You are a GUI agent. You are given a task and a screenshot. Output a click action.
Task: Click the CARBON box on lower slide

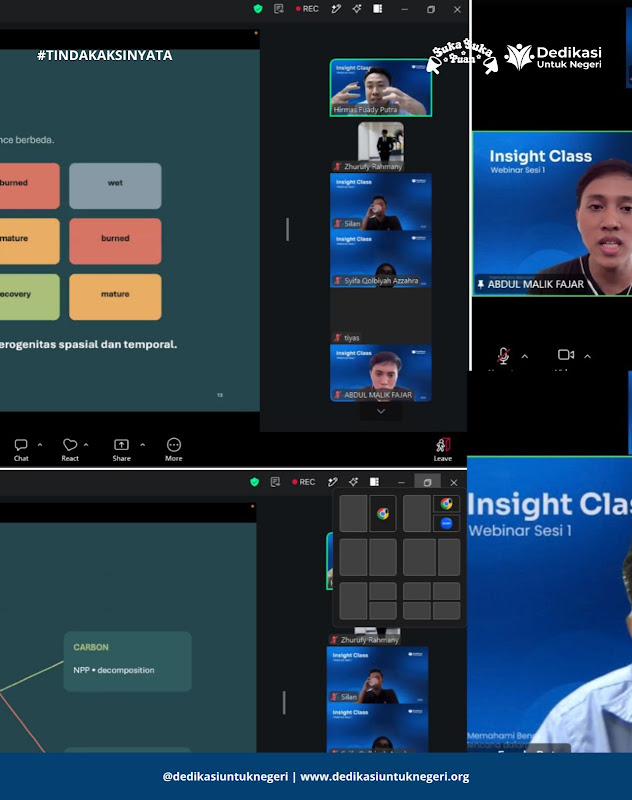click(x=128, y=662)
